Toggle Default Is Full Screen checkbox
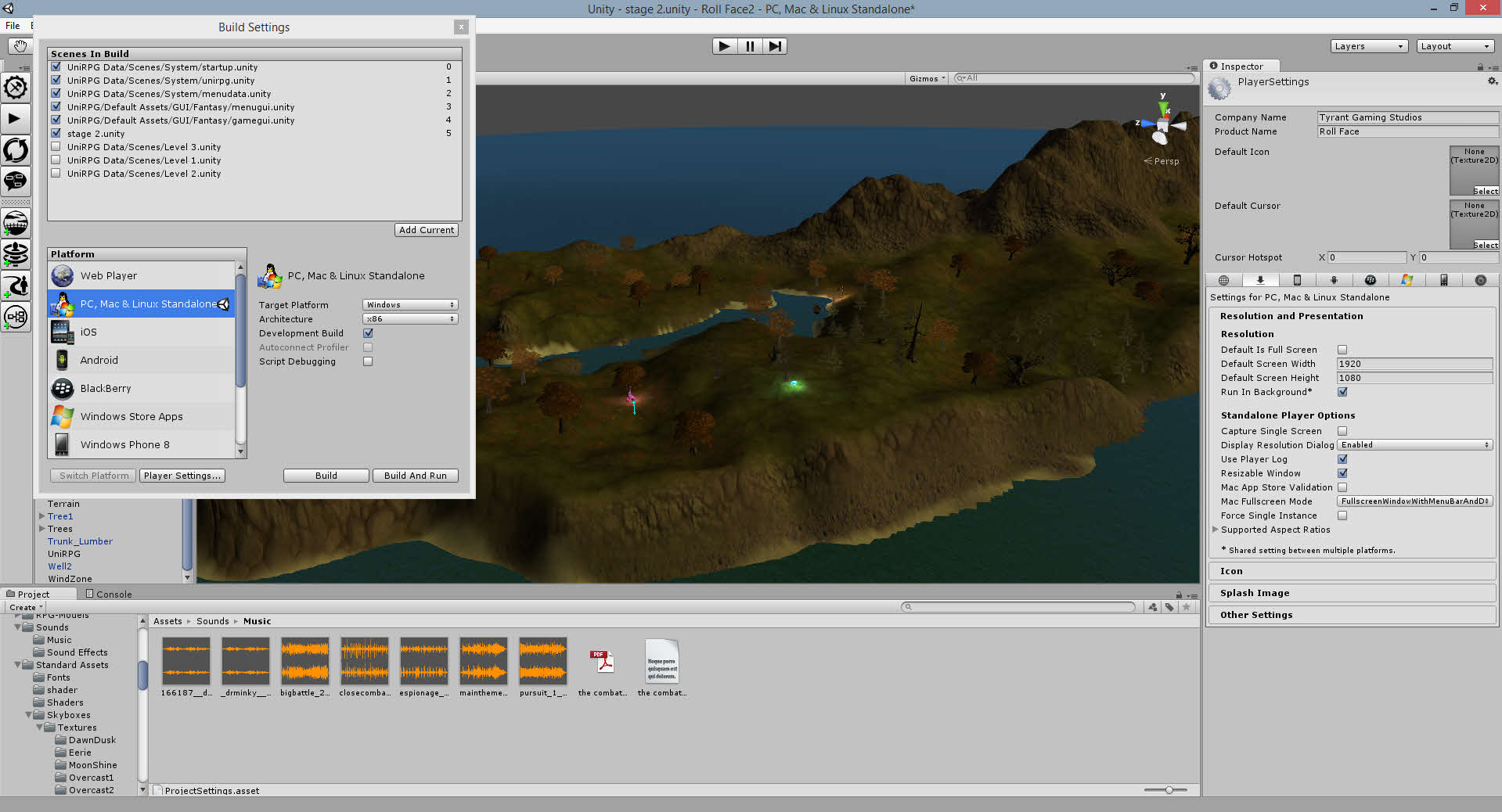Viewport: 1502px width, 812px height. point(1342,350)
